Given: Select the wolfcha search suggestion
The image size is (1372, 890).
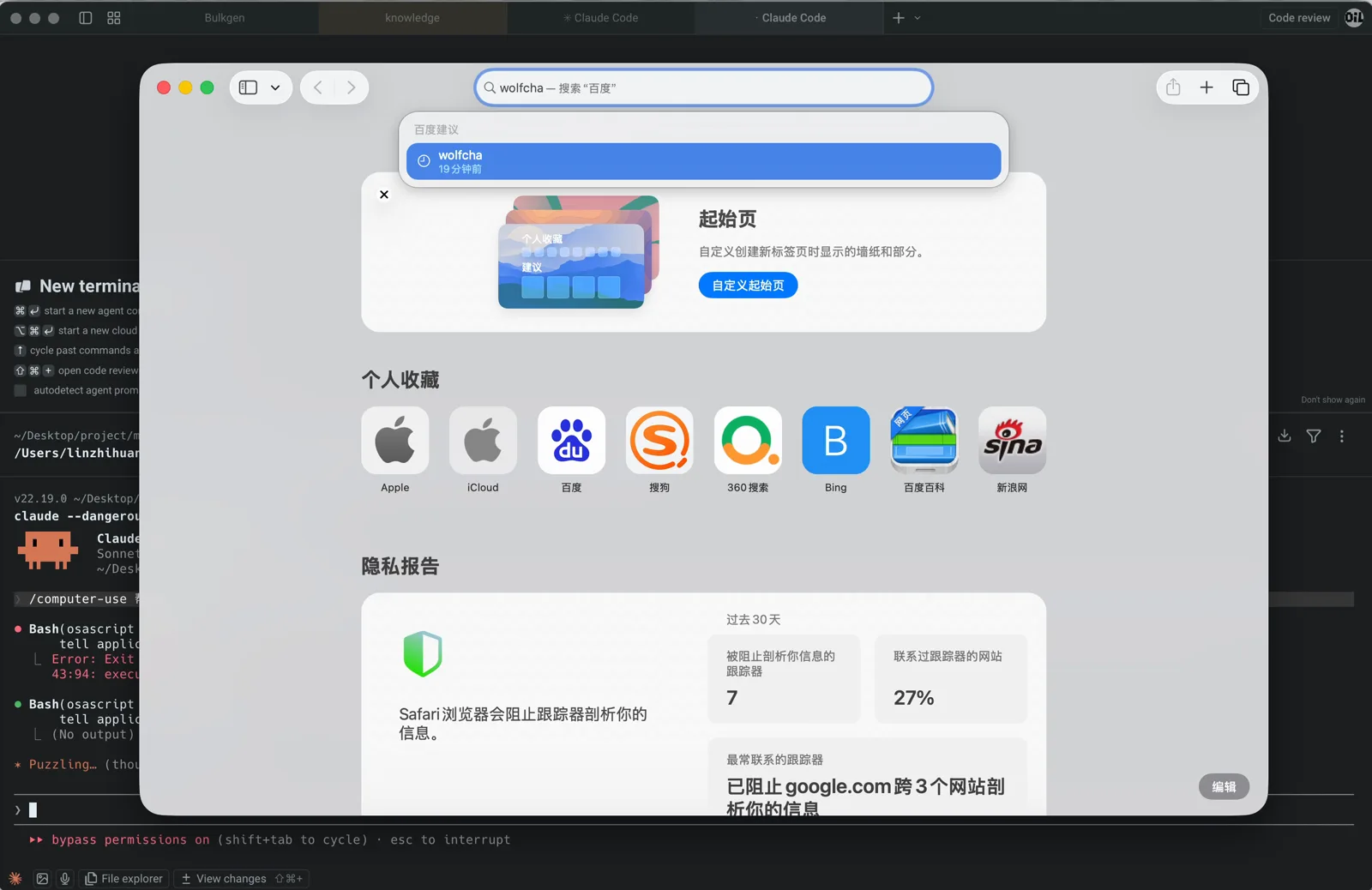Looking at the screenshot, I should click(704, 161).
